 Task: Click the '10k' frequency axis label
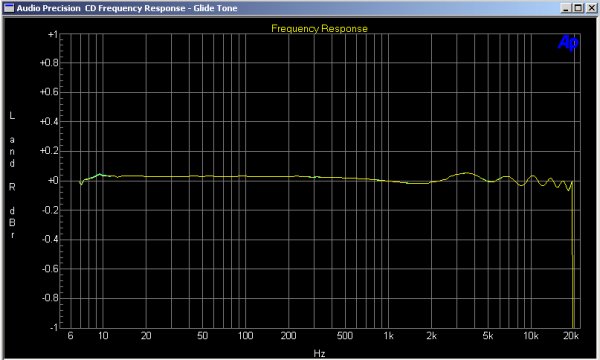coord(531,336)
